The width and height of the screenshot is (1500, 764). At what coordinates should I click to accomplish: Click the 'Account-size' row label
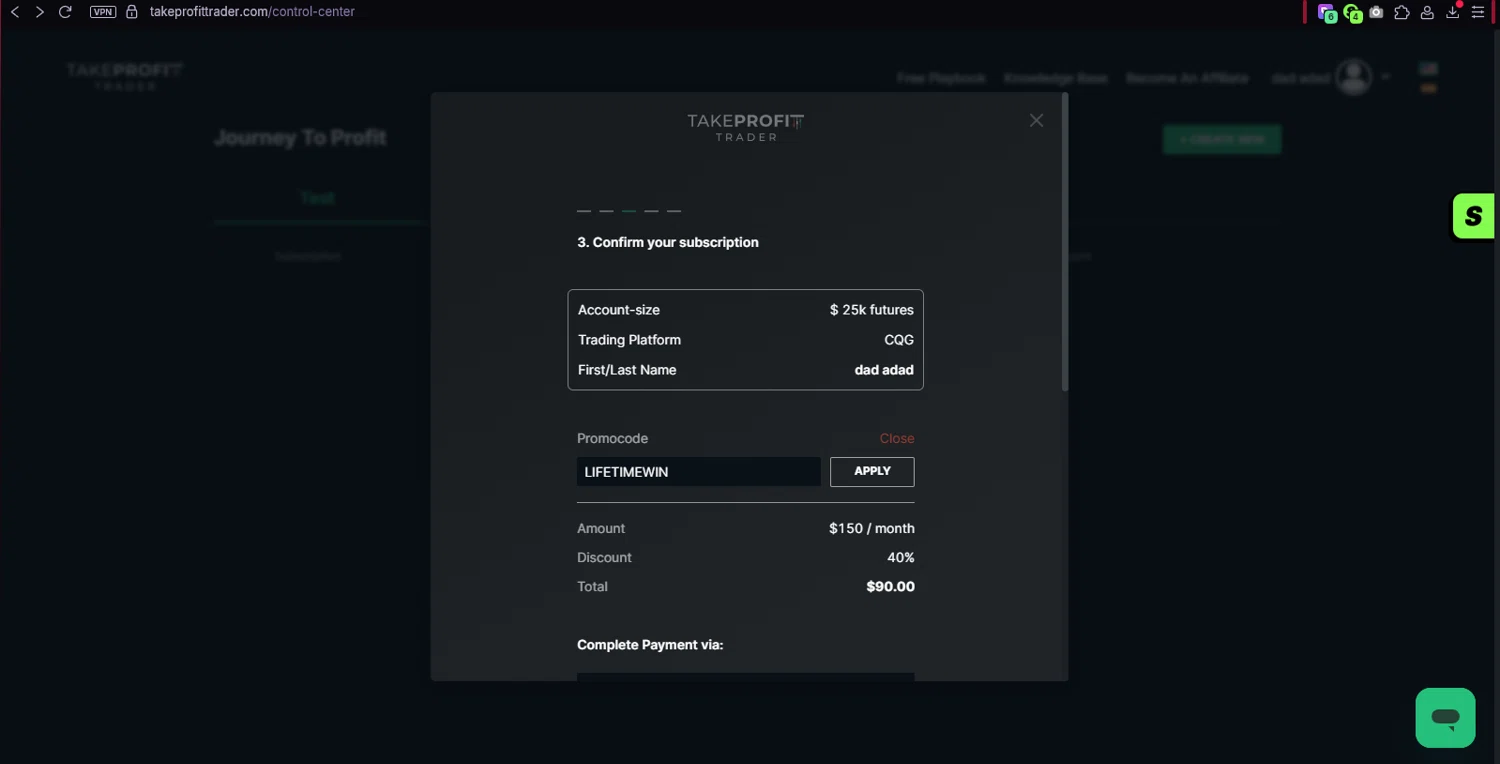click(x=619, y=310)
